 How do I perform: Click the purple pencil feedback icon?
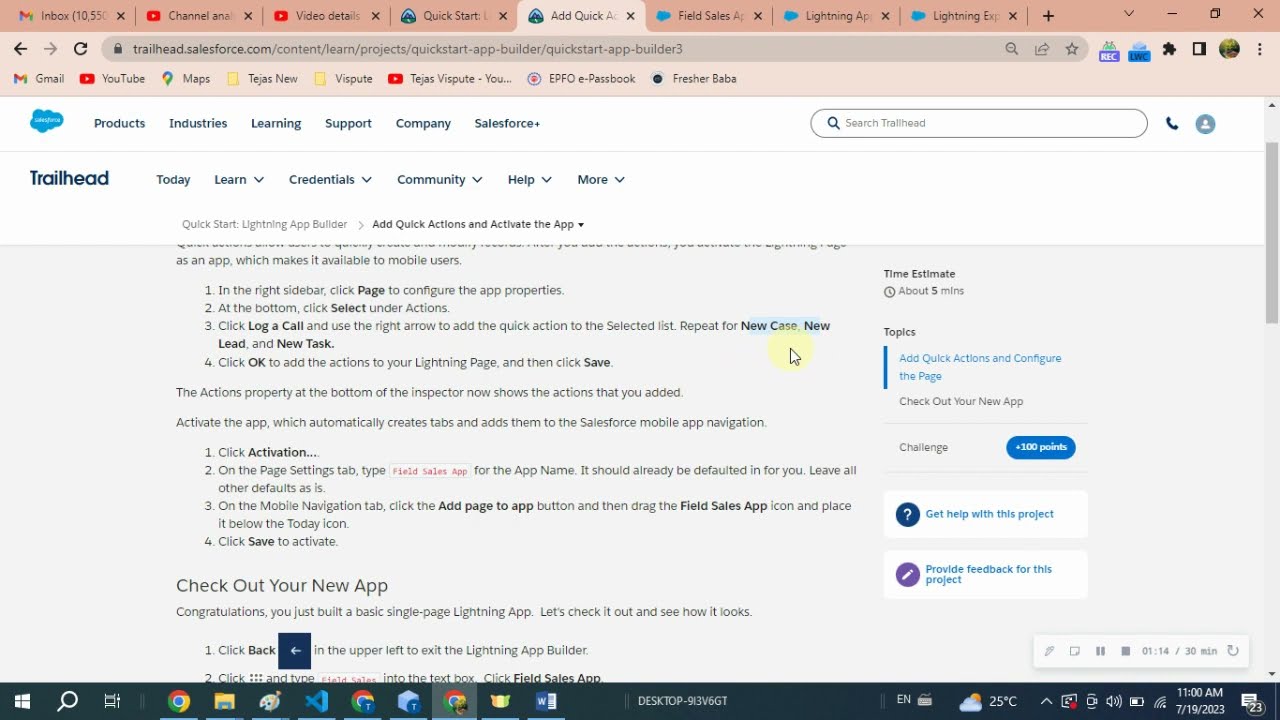point(907,574)
